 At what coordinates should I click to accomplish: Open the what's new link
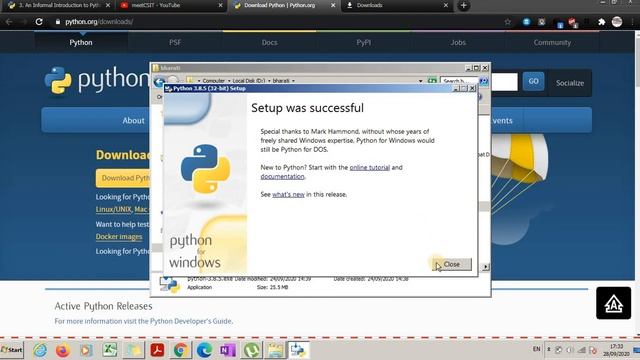(x=288, y=194)
